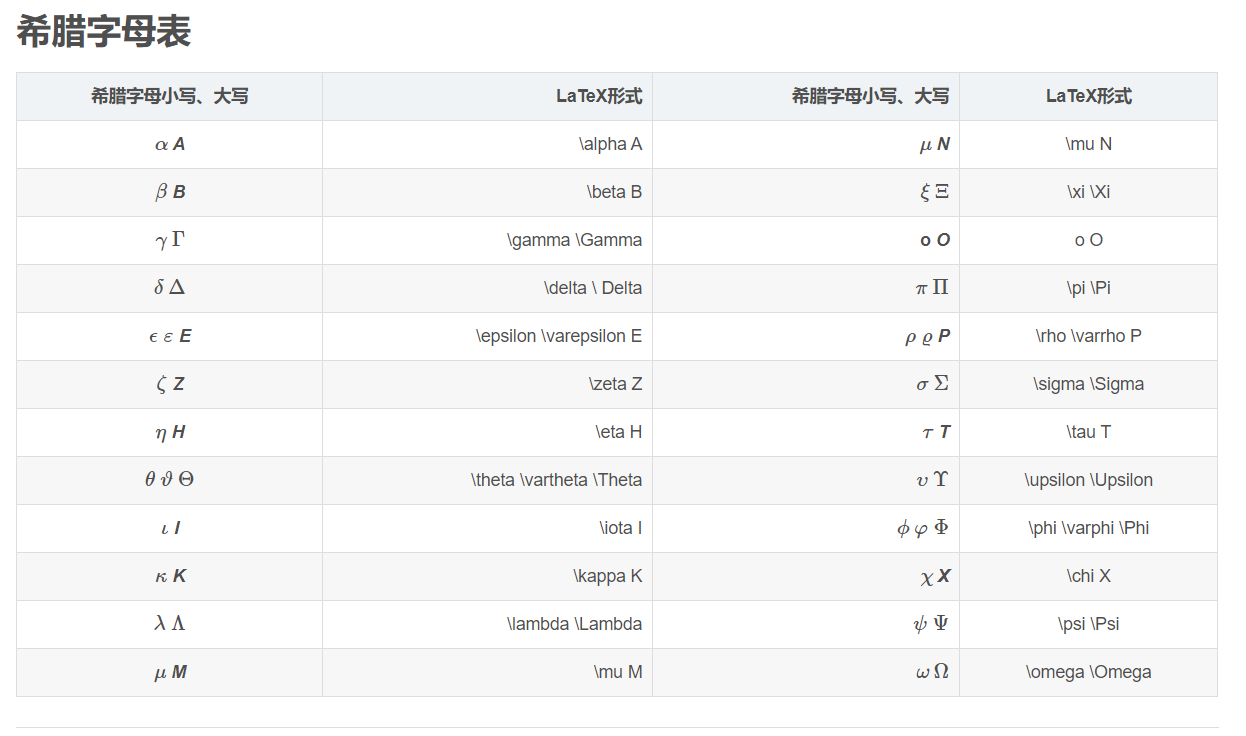
Task: Click the \xi \Xi LaTeX cell
Action: 1089,192
